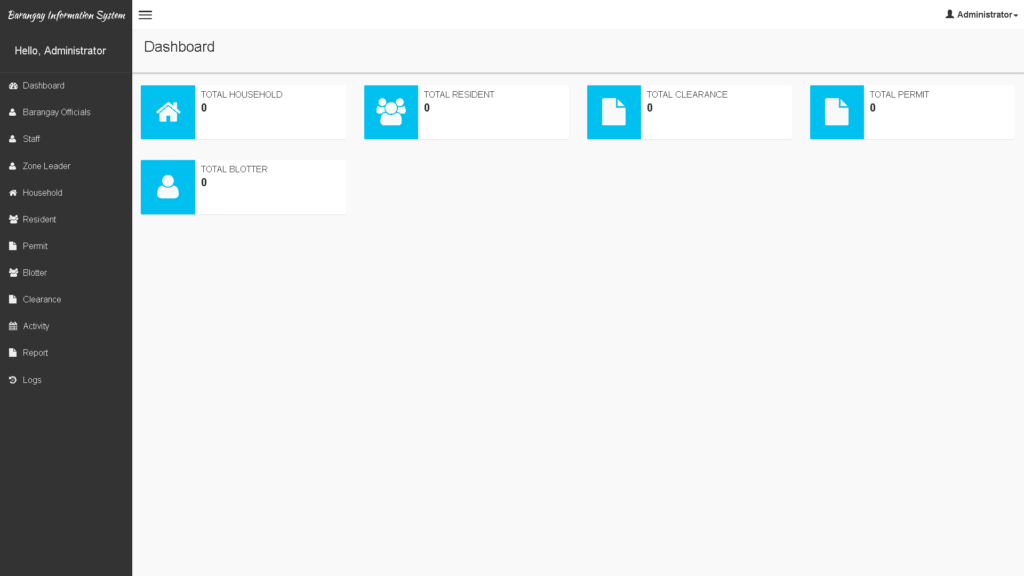The height and width of the screenshot is (576, 1024).
Task: Select the Clearance document icon in the sidebar
Action: tap(12, 299)
